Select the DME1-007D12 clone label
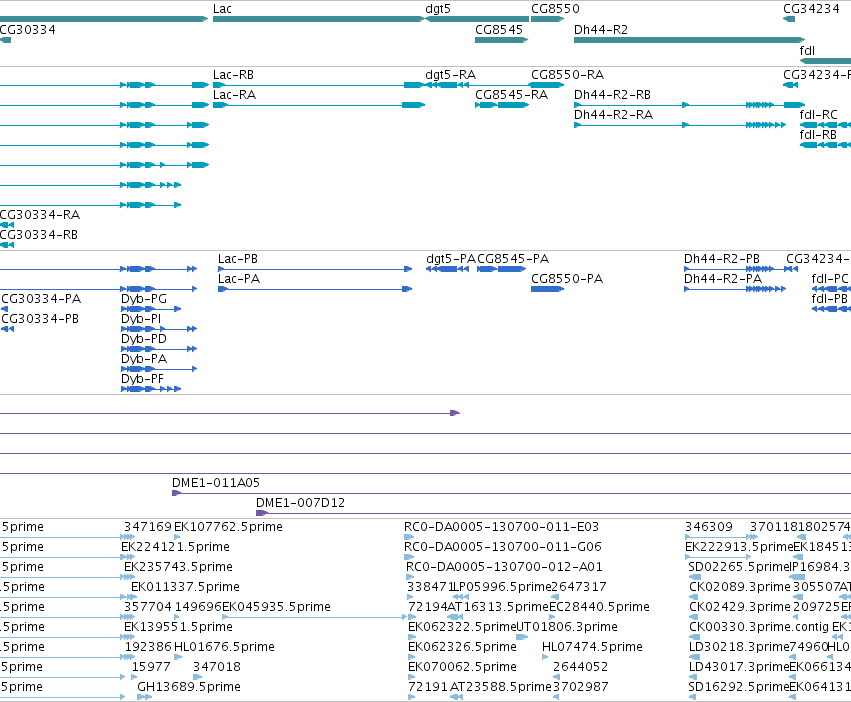Screen dimensions: 851x702 (300, 503)
